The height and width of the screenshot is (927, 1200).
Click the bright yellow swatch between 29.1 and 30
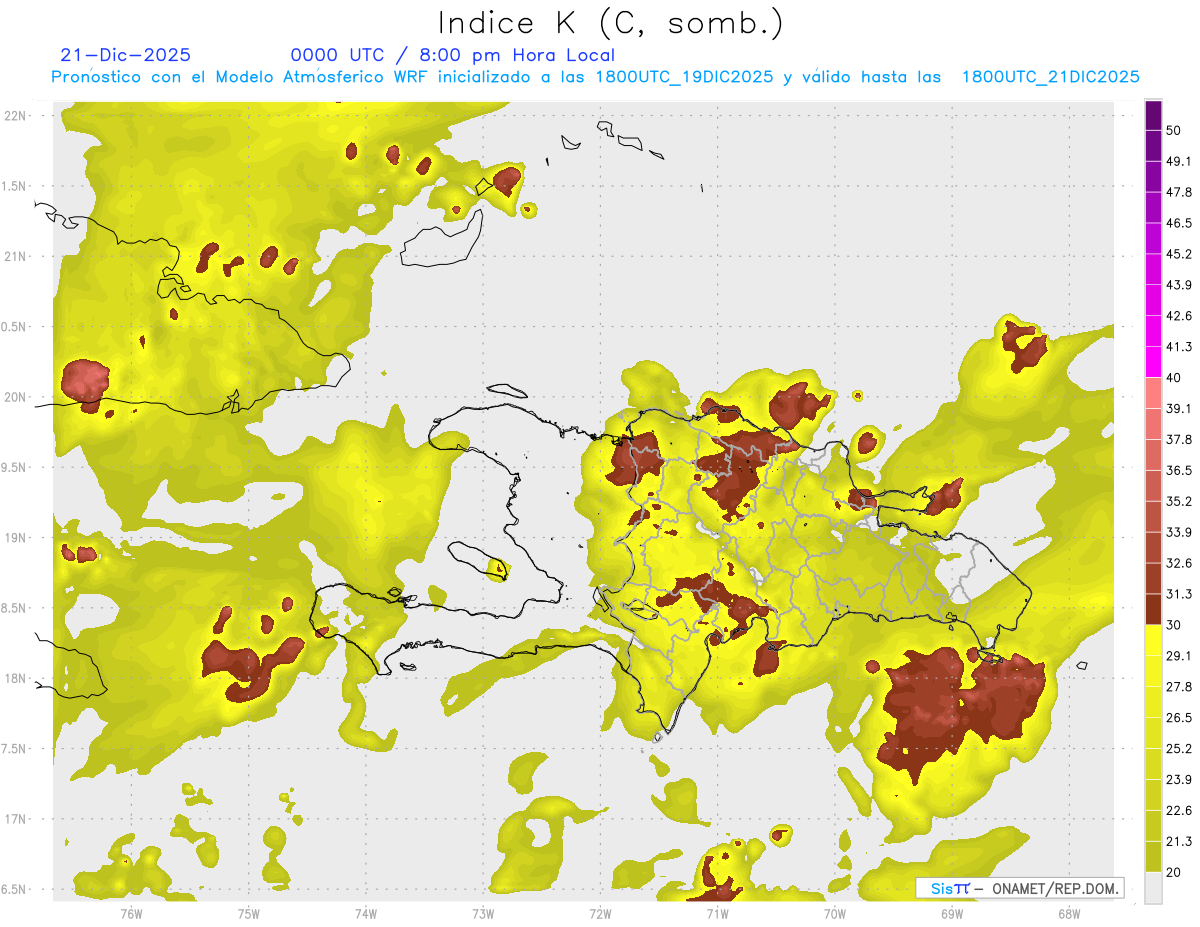pos(1153,640)
